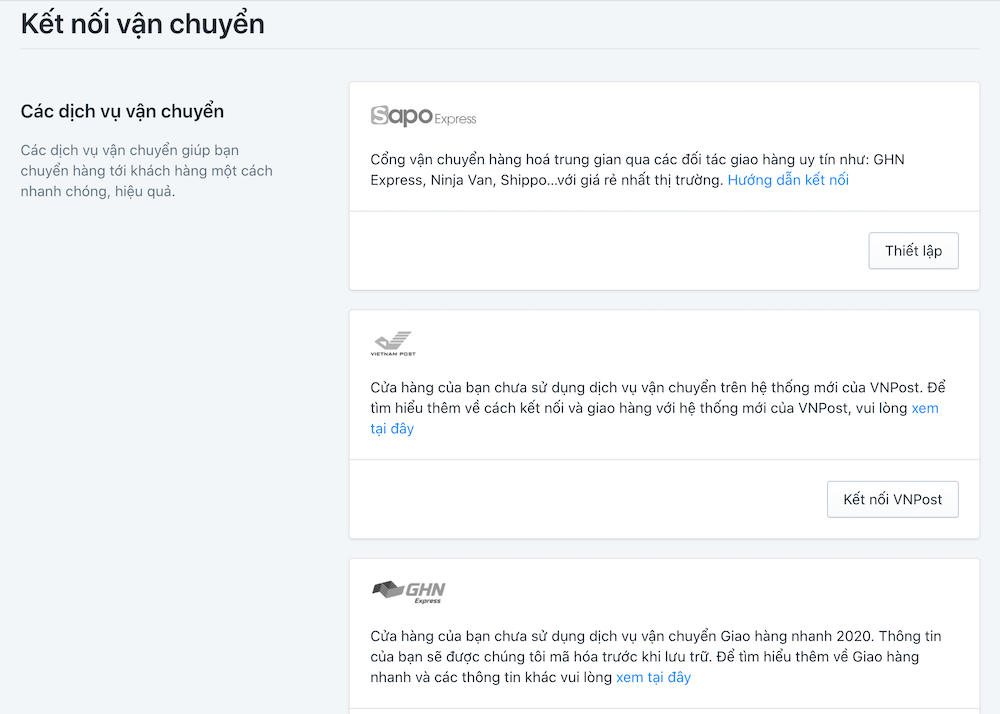The width and height of the screenshot is (1000, 714).
Task: Click the Sapo Express logo
Action: (422, 116)
